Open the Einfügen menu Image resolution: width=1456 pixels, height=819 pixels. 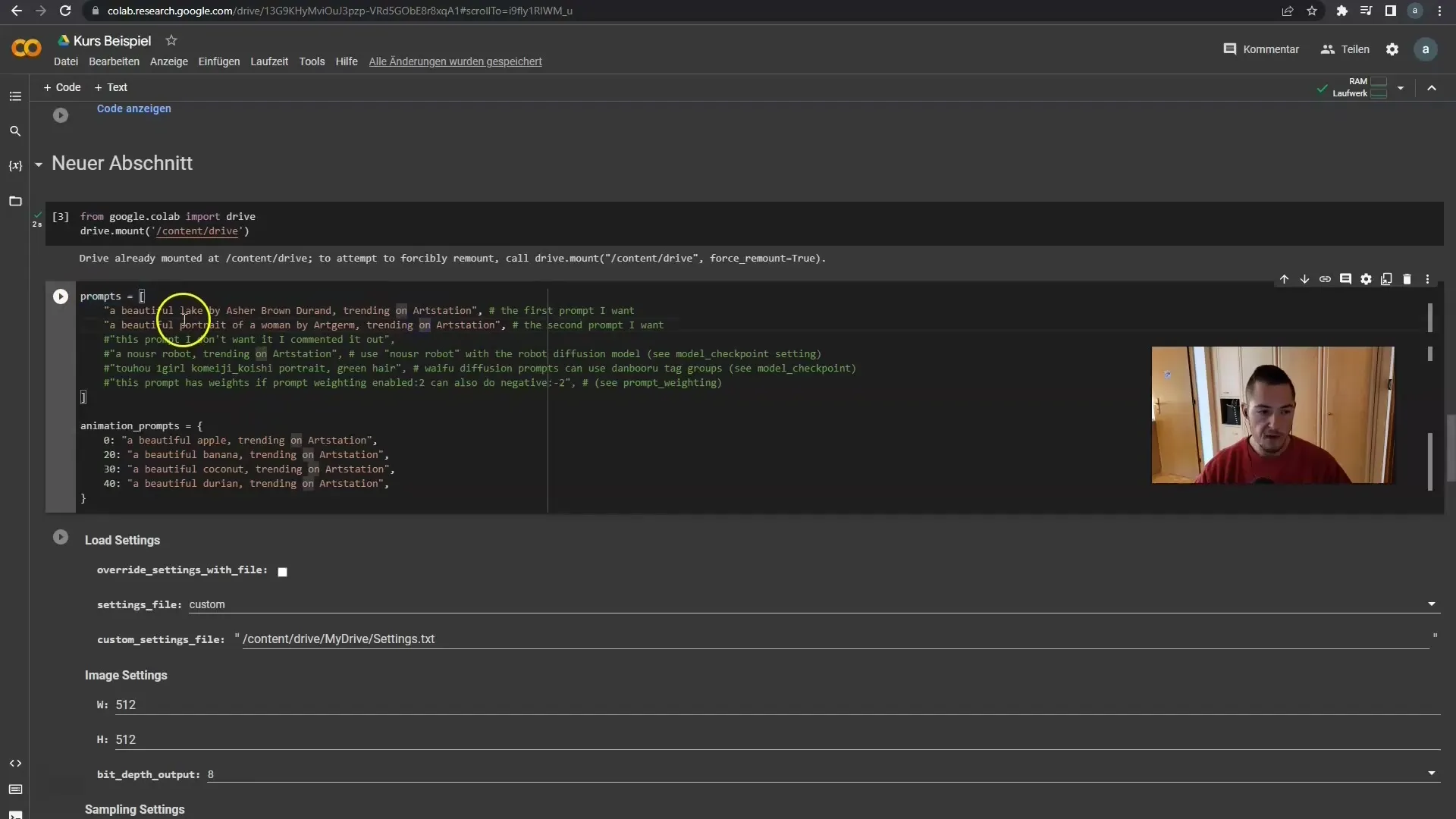click(218, 61)
